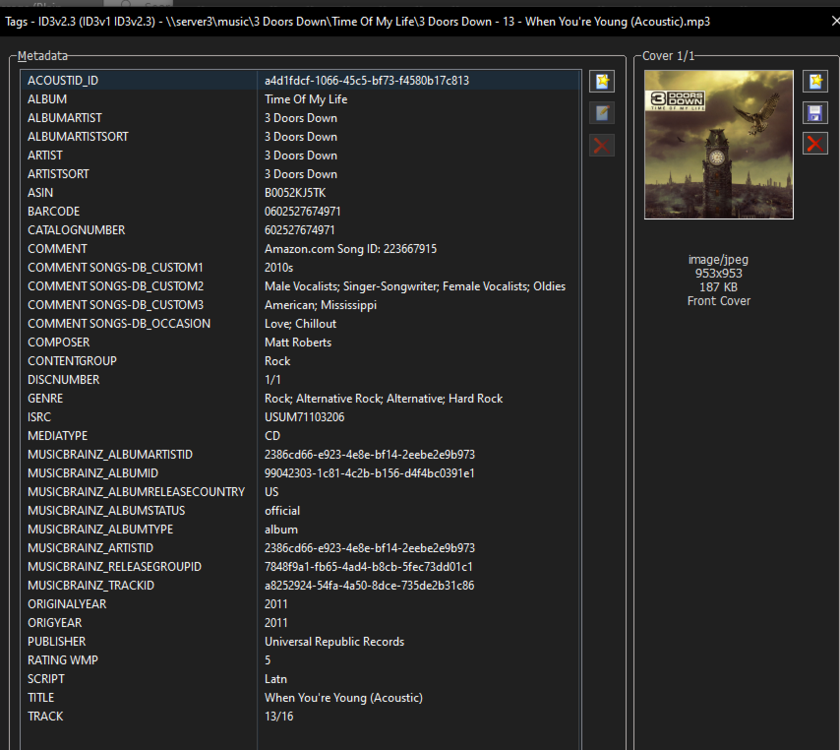Viewport: 840px width, 750px height.
Task: Select ORIGINALYEAR field name
Action: pos(67,604)
